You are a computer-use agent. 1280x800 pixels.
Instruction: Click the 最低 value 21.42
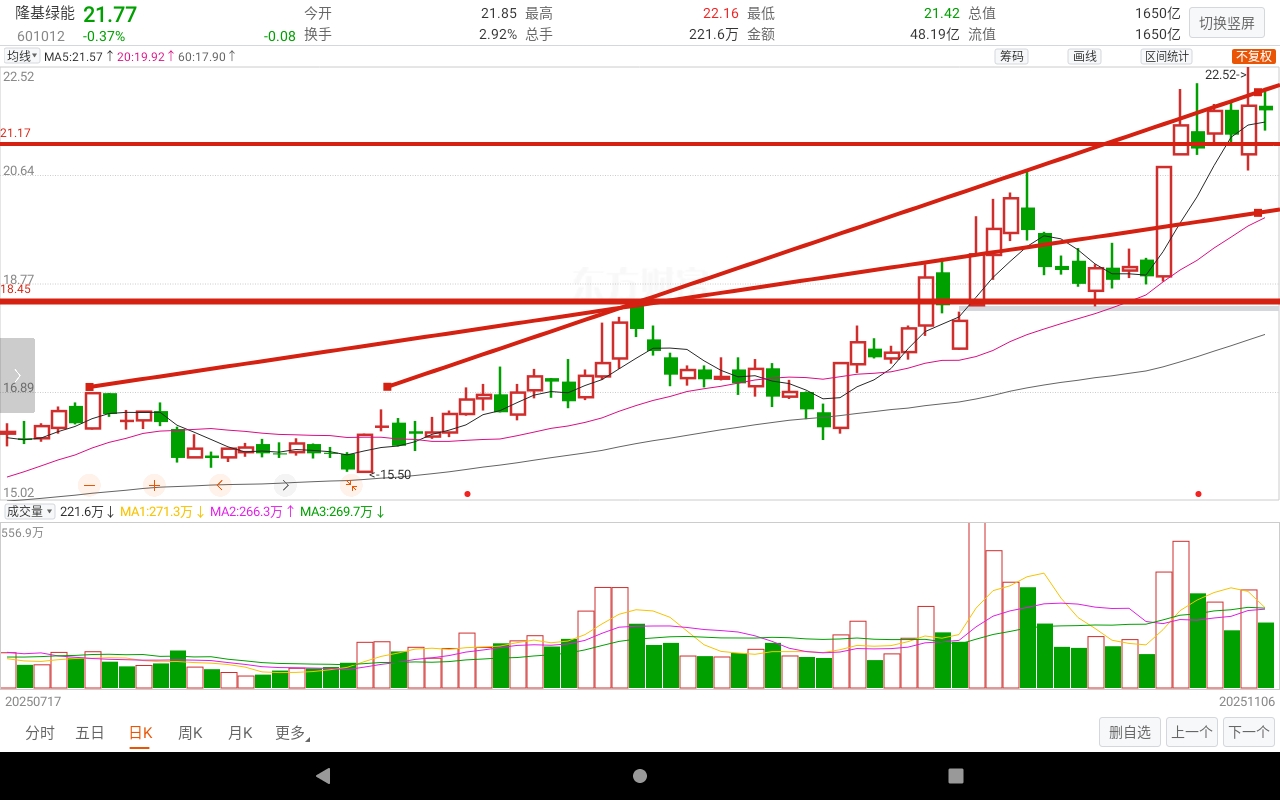(x=942, y=13)
